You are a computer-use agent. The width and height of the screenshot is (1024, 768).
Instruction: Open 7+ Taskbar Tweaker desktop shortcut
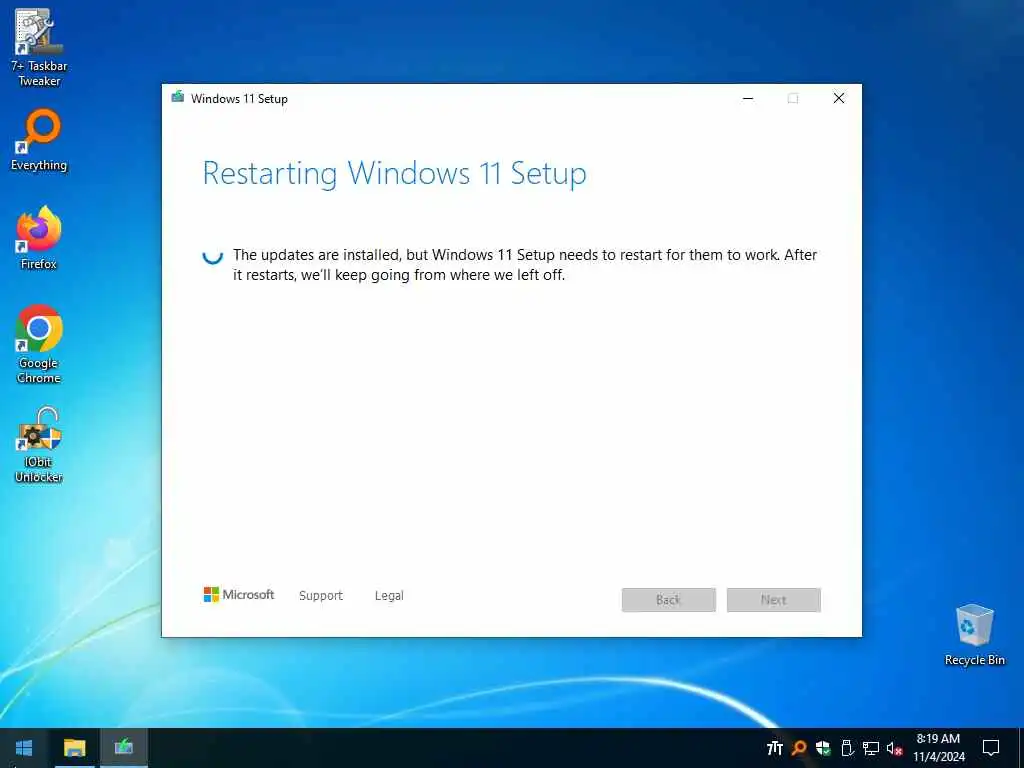pos(39,47)
